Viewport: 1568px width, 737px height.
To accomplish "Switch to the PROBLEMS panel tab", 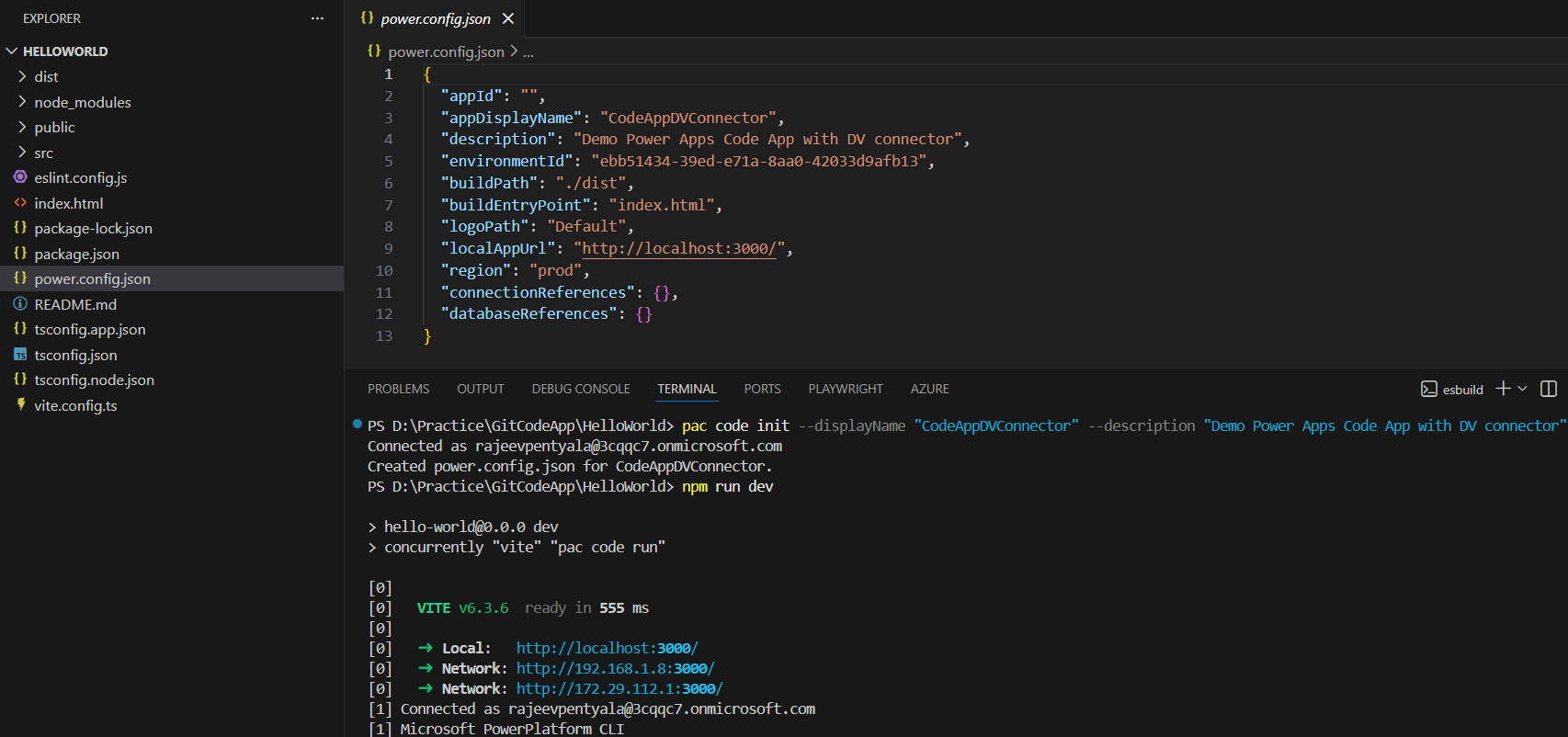I will pos(398,389).
